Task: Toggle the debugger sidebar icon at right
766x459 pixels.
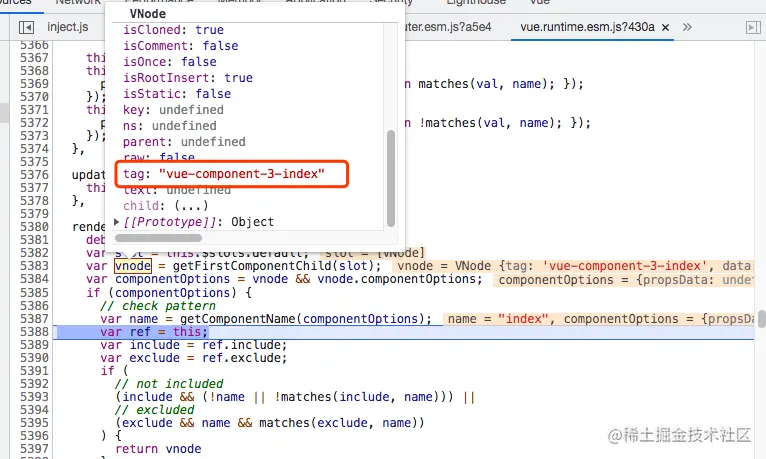Action: [x=753, y=27]
